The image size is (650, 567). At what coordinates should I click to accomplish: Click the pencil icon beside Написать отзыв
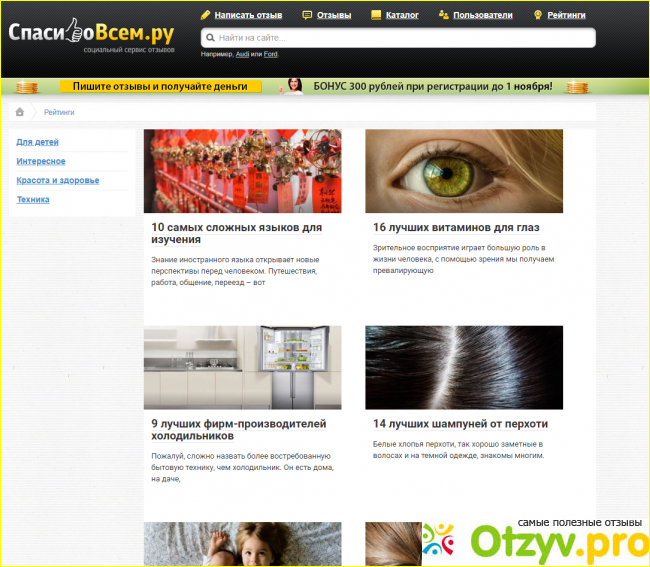(205, 15)
